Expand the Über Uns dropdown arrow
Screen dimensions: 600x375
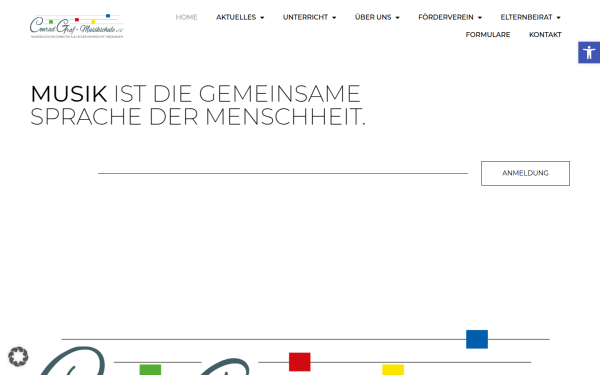coord(397,18)
